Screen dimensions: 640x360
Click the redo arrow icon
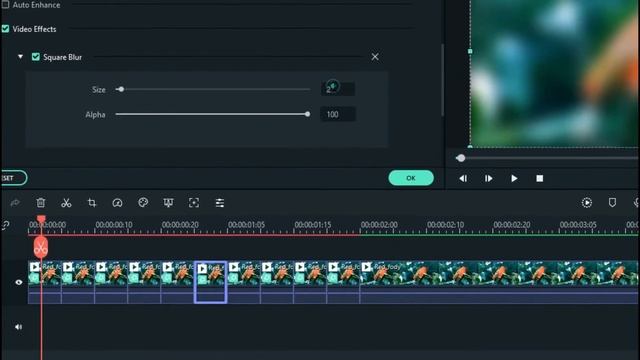point(15,202)
